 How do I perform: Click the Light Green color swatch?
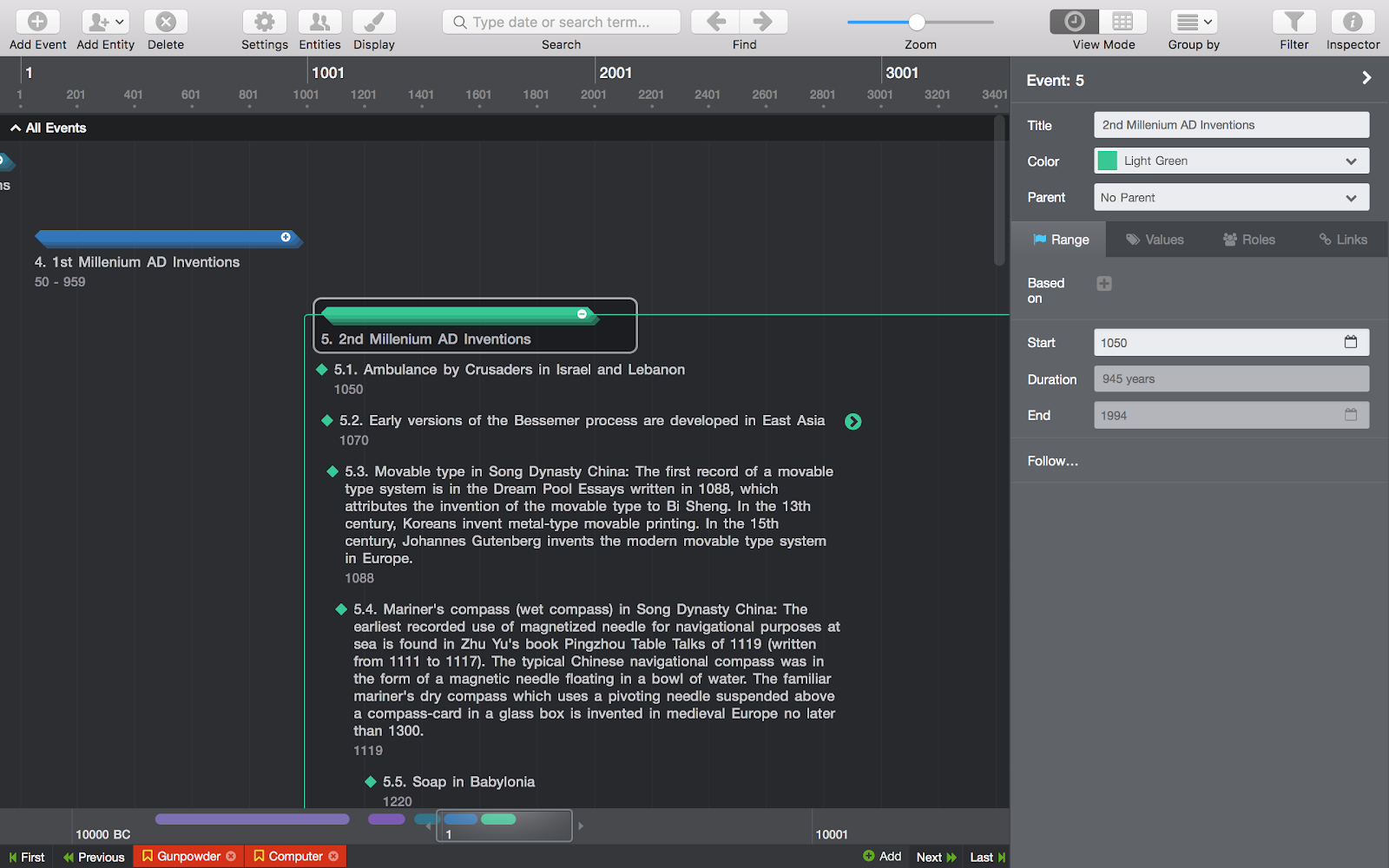(x=1108, y=161)
